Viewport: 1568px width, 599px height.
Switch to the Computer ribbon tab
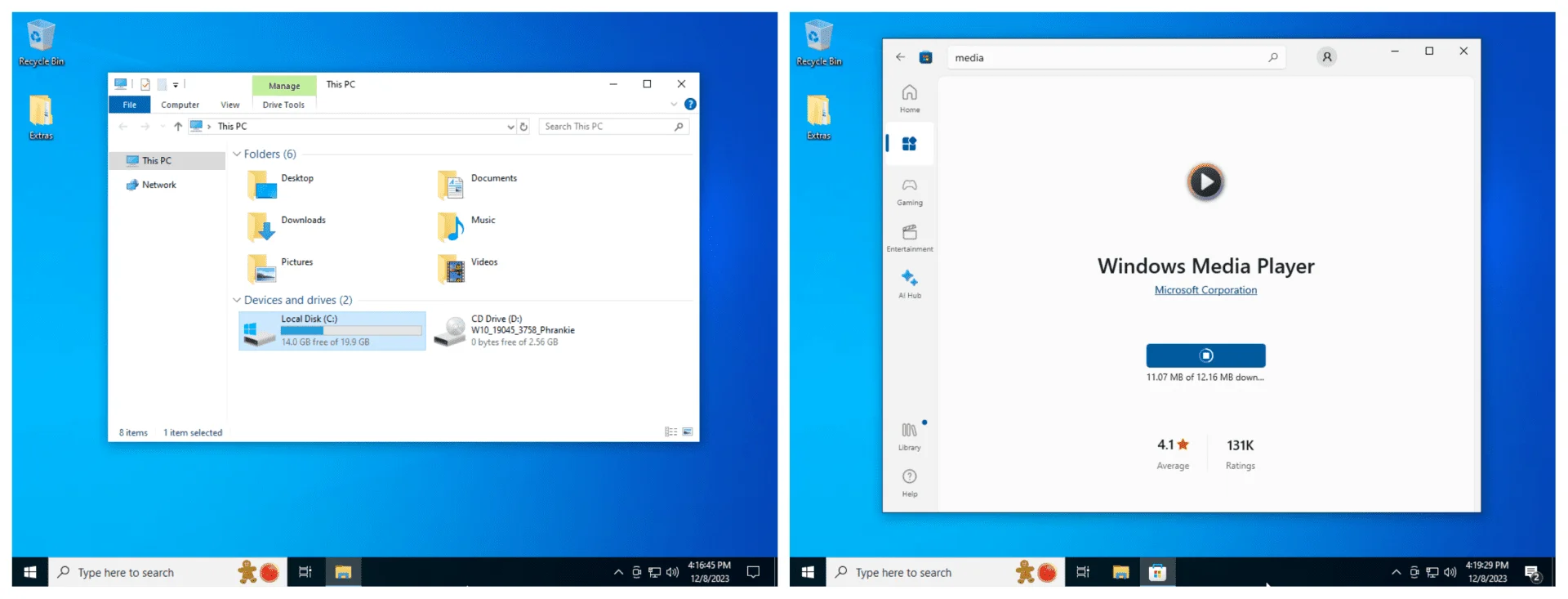pos(180,105)
